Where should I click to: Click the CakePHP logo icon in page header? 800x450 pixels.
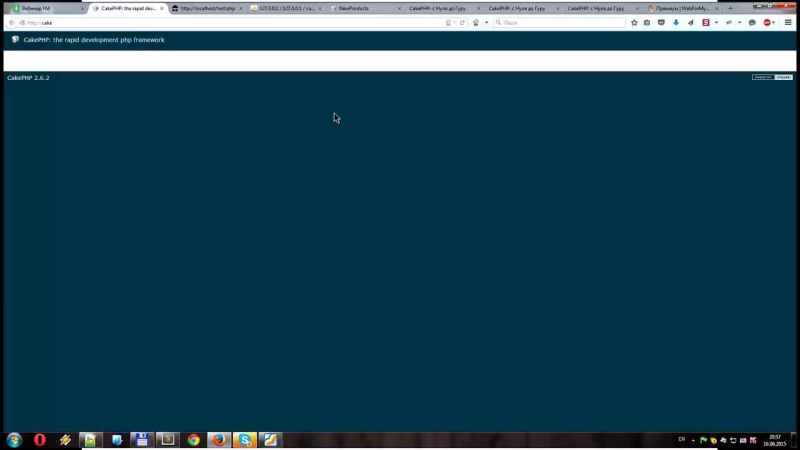coord(15,39)
